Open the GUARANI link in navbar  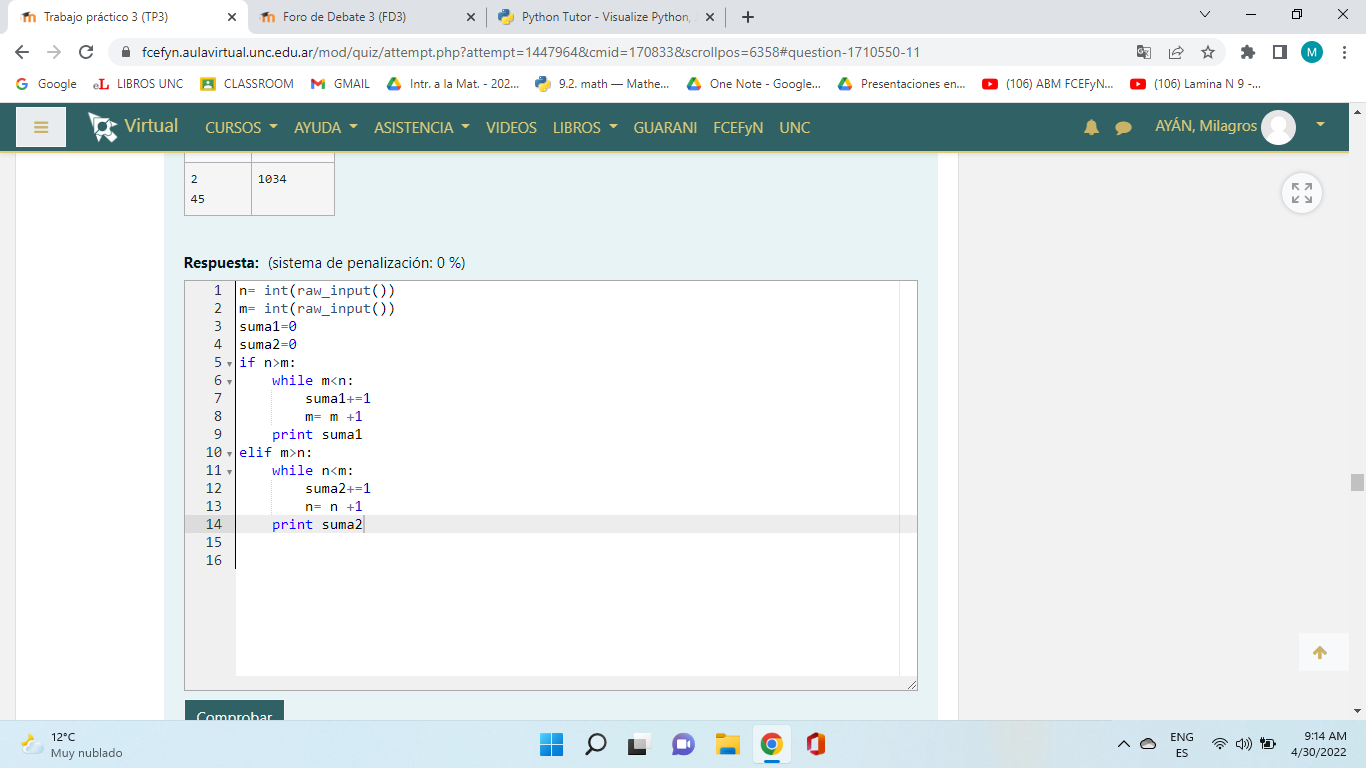click(665, 128)
